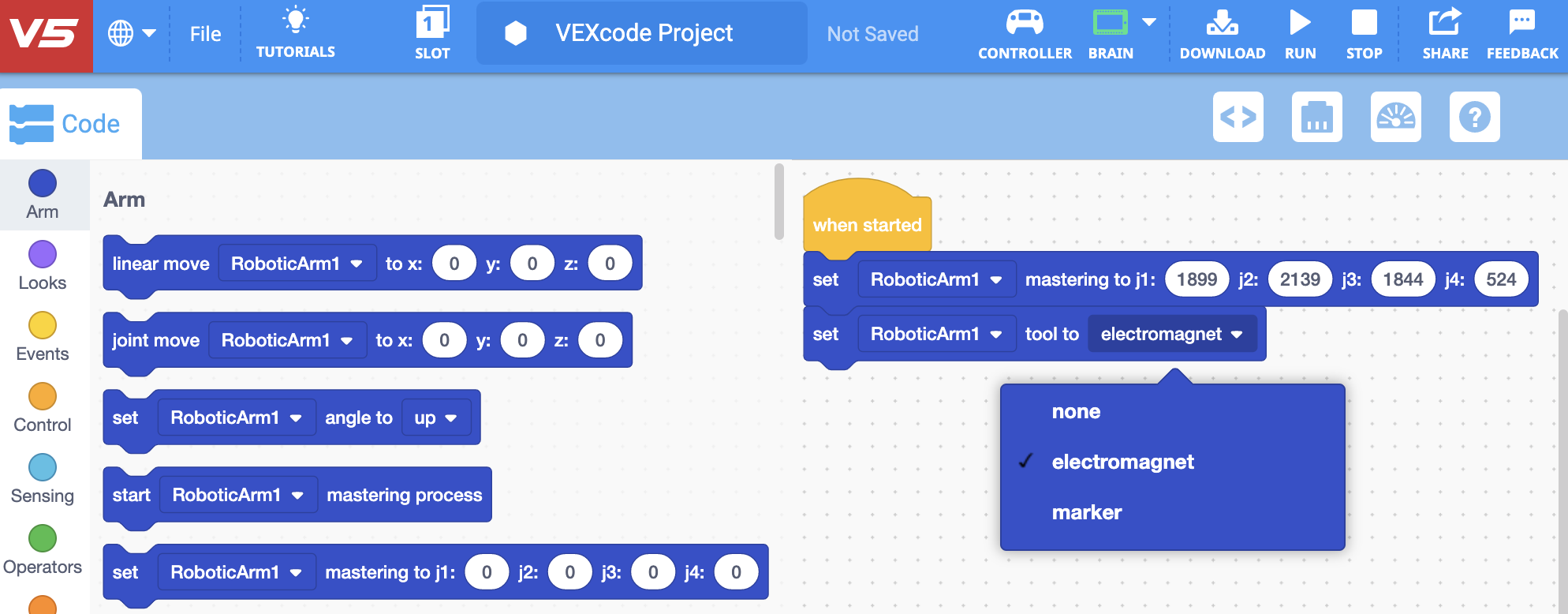This screenshot has height=614, width=1568.
Task: Open the globe language selector
Action: point(132,33)
